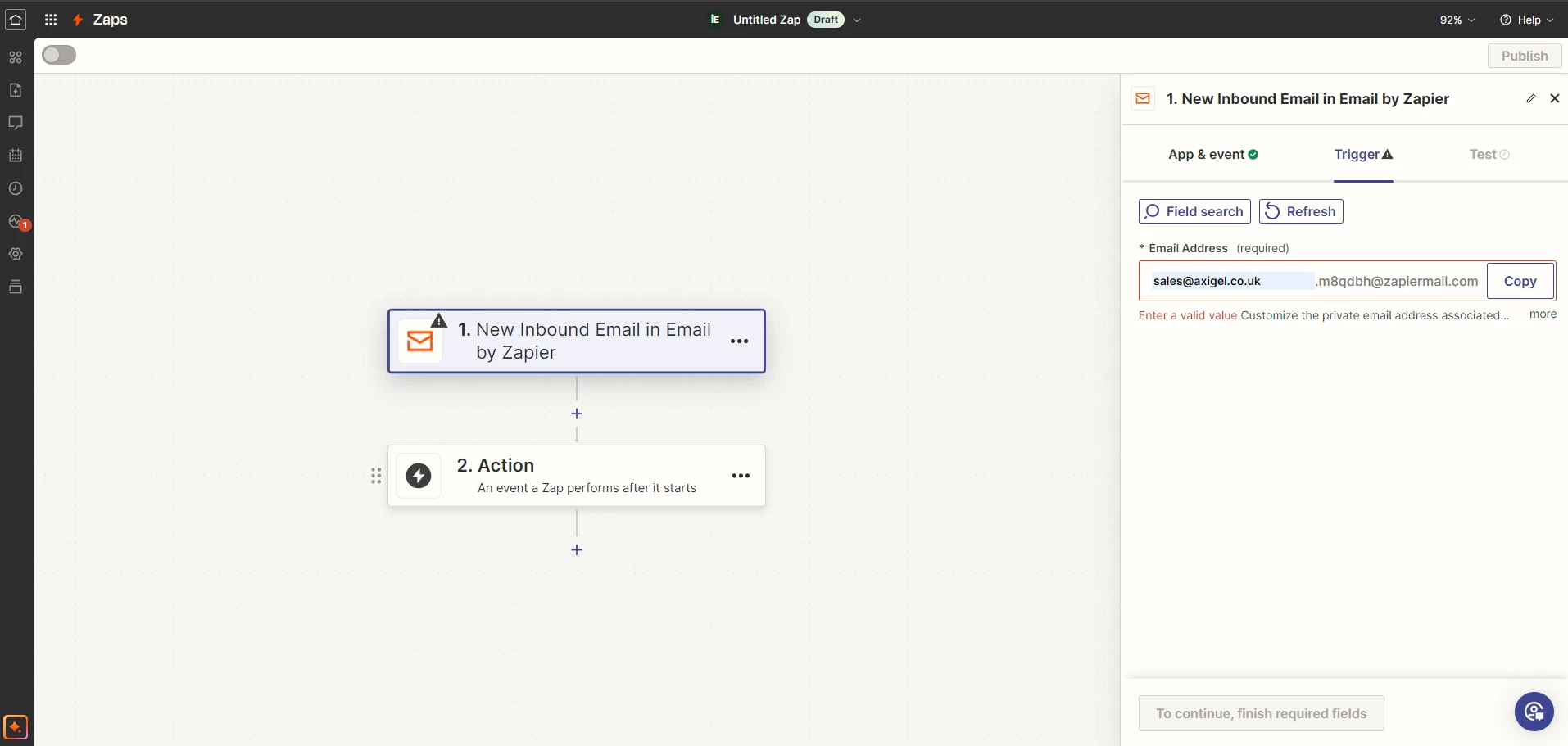The height and width of the screenshot is (746, 1568).
Task: Open the calendar icon in sidebar
Action: [16, 156]
